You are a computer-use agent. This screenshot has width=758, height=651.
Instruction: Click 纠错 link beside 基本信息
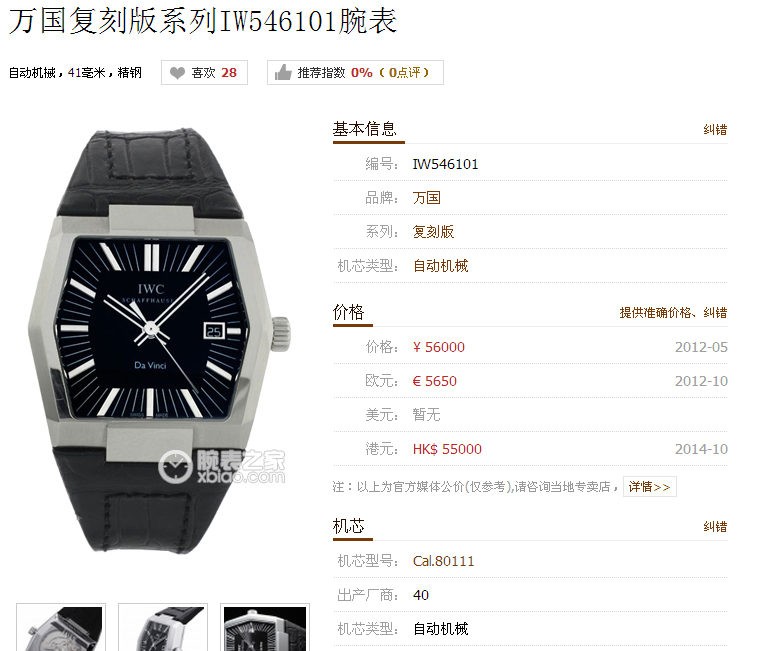(x=715, y=130)
